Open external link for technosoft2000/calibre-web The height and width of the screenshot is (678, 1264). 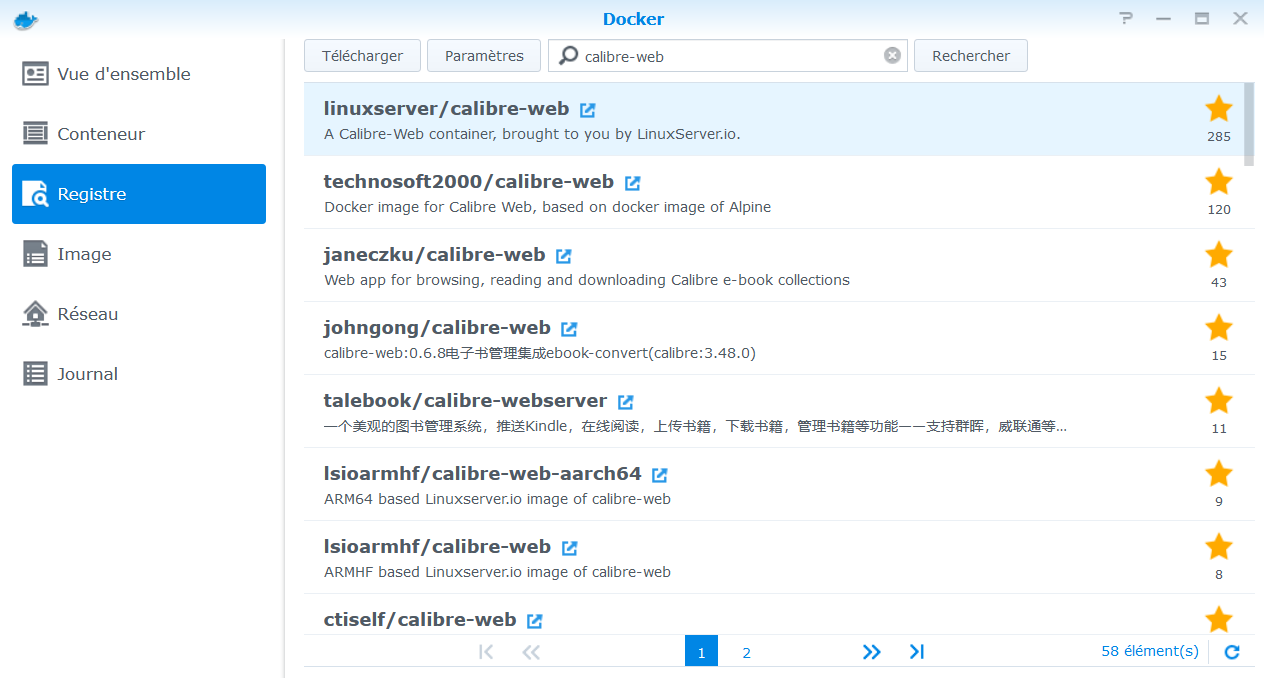pos(633,183)
